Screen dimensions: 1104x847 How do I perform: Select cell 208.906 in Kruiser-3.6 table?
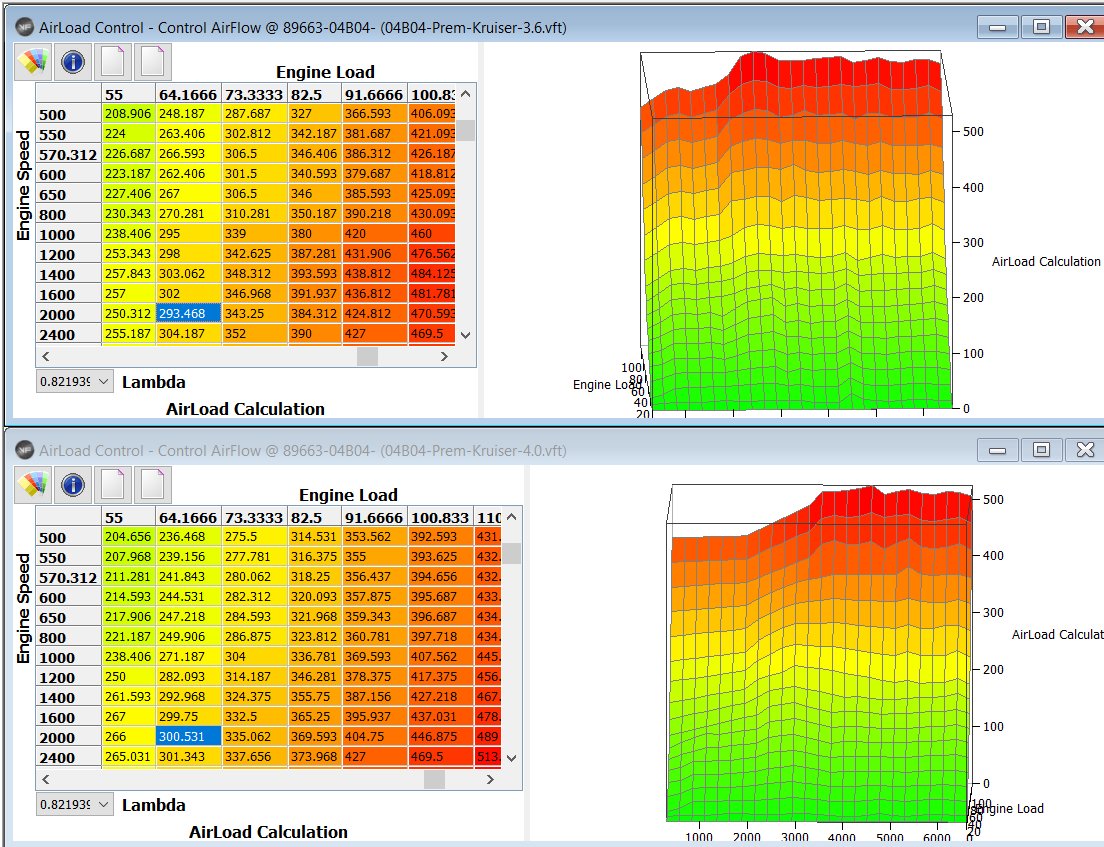[x=129, y=113]
